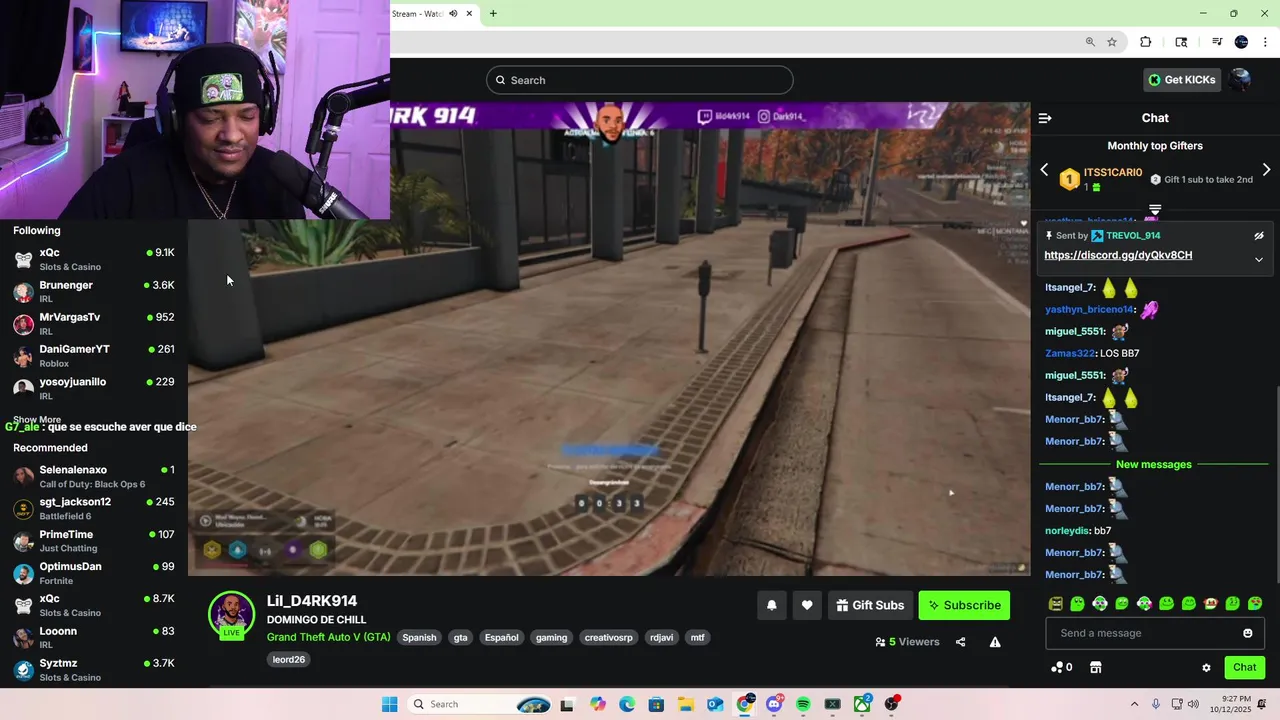Open the browser zoom magnifier icon
Image resolution: width=1280 pixels, height=720 pixels.
[1090, 42]
